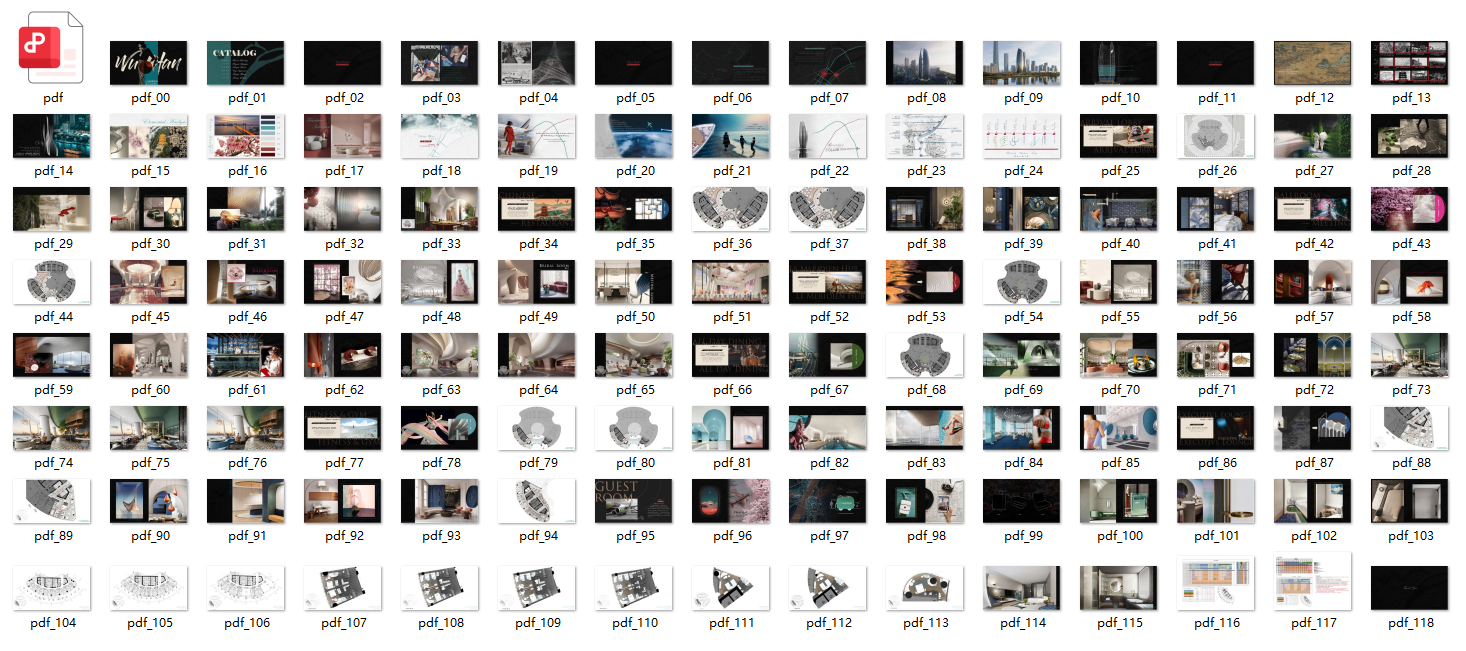Select thumbnail pdf_48
The width and height of the screenshot is (1466, 651).
(440, 282)
